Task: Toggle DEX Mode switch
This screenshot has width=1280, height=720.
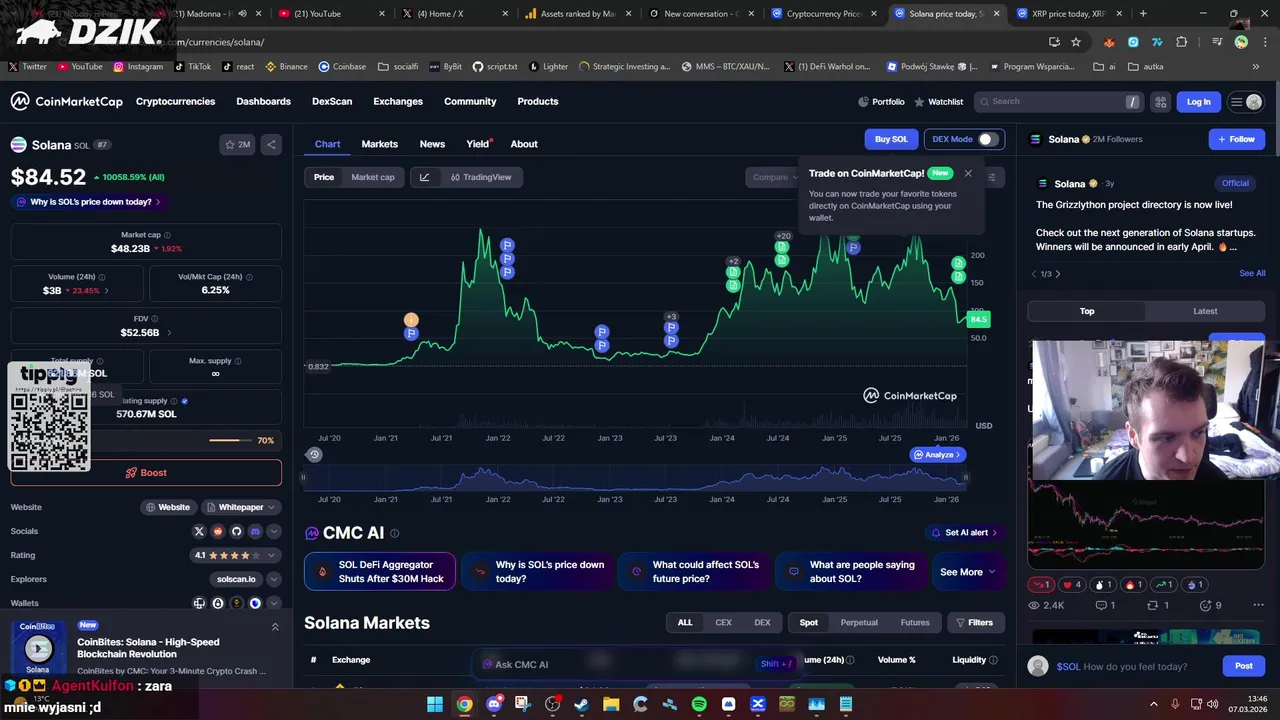Action: click(988, 139)
